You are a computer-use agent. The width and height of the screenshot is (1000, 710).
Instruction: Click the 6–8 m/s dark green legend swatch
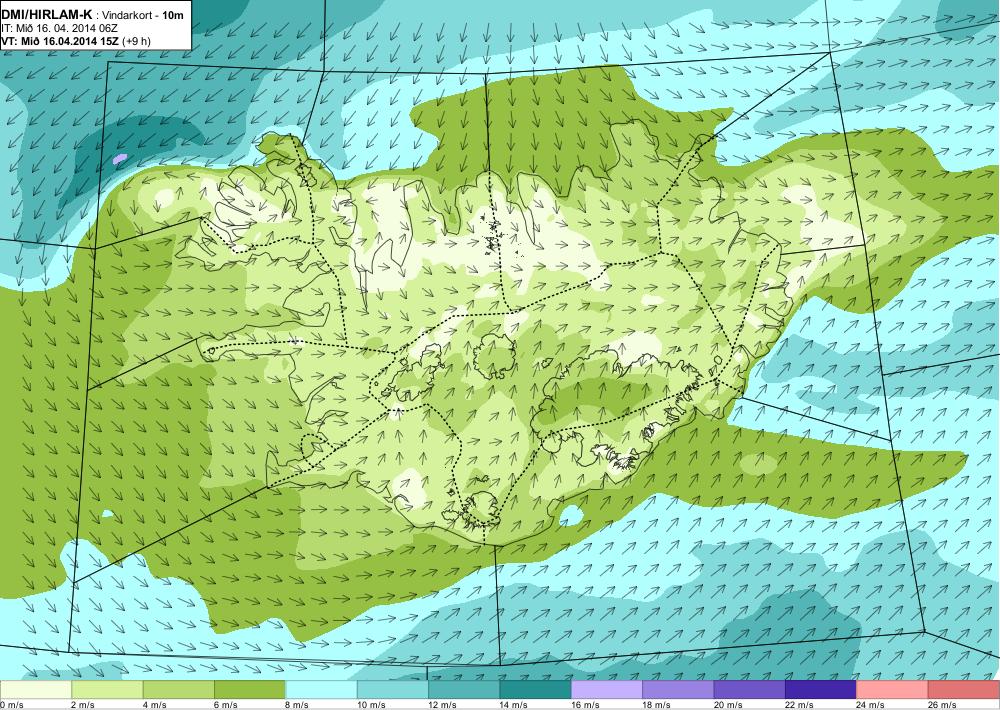(x=250, y=690)
